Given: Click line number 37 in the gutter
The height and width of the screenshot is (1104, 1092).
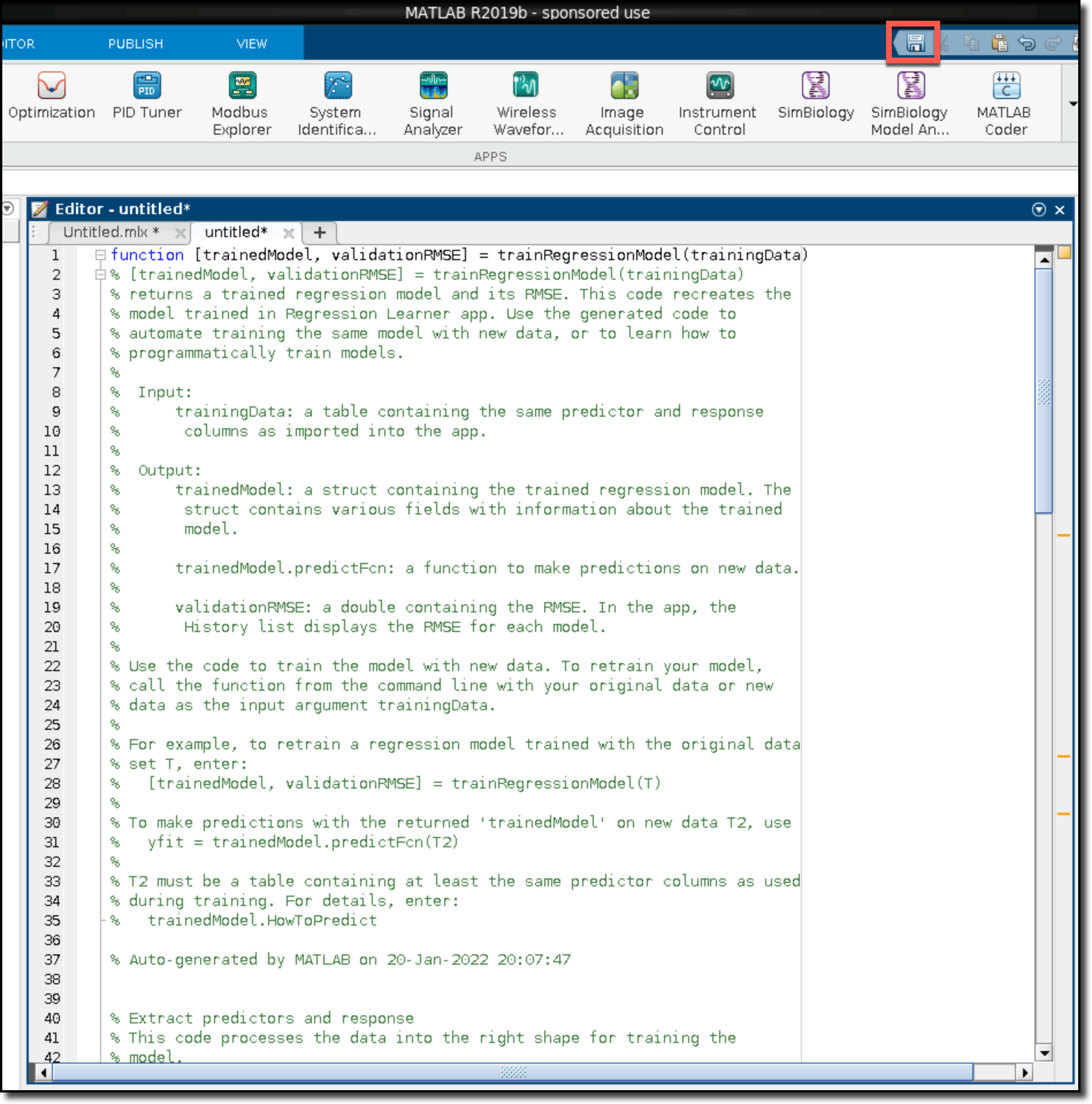Looking at the screenshot, I should pyautogui.click(x=52, y=960).
